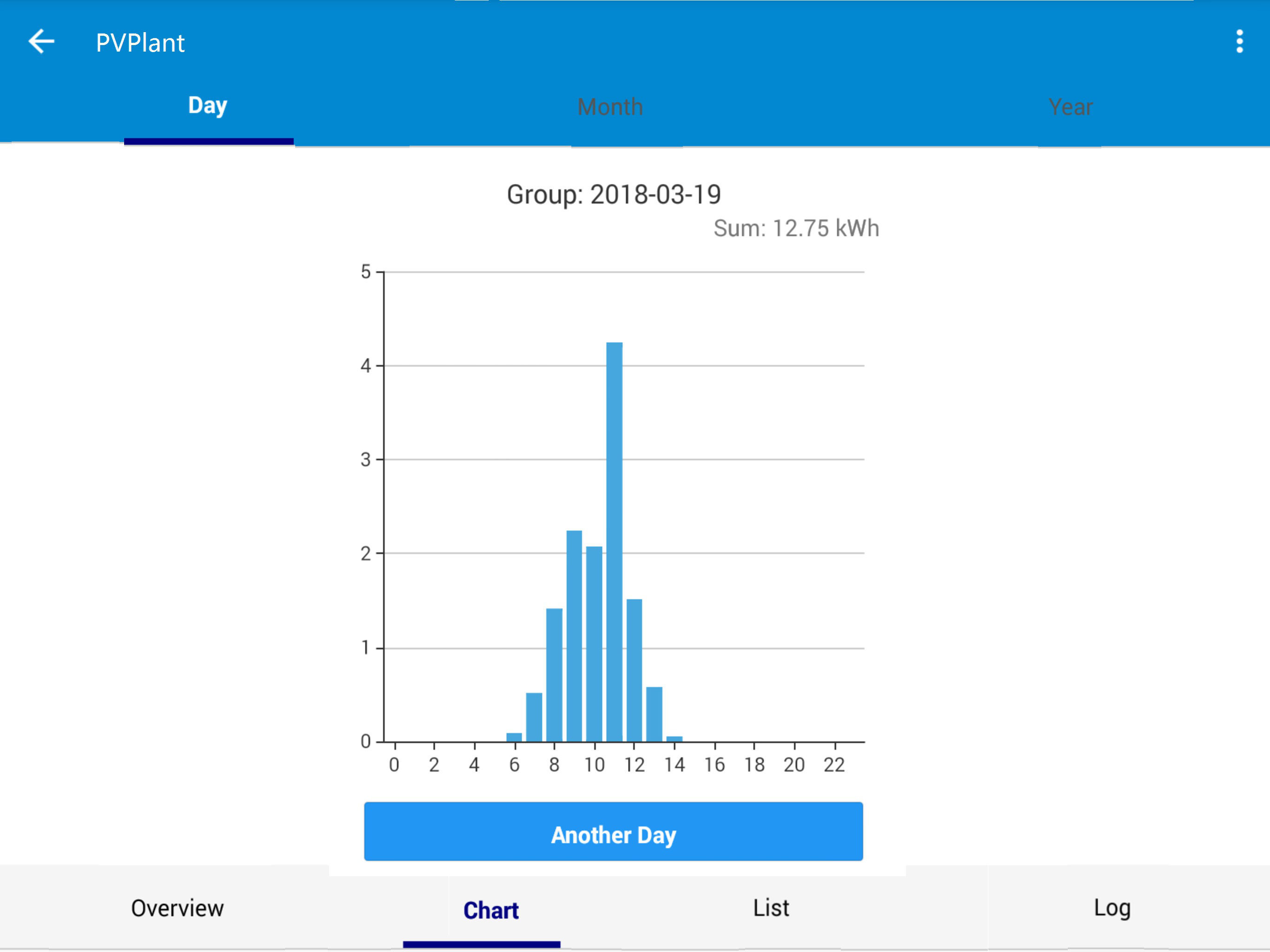Tap the chart bar at hour 9
Screen dimensions: 1270x952
pos(574,635)
